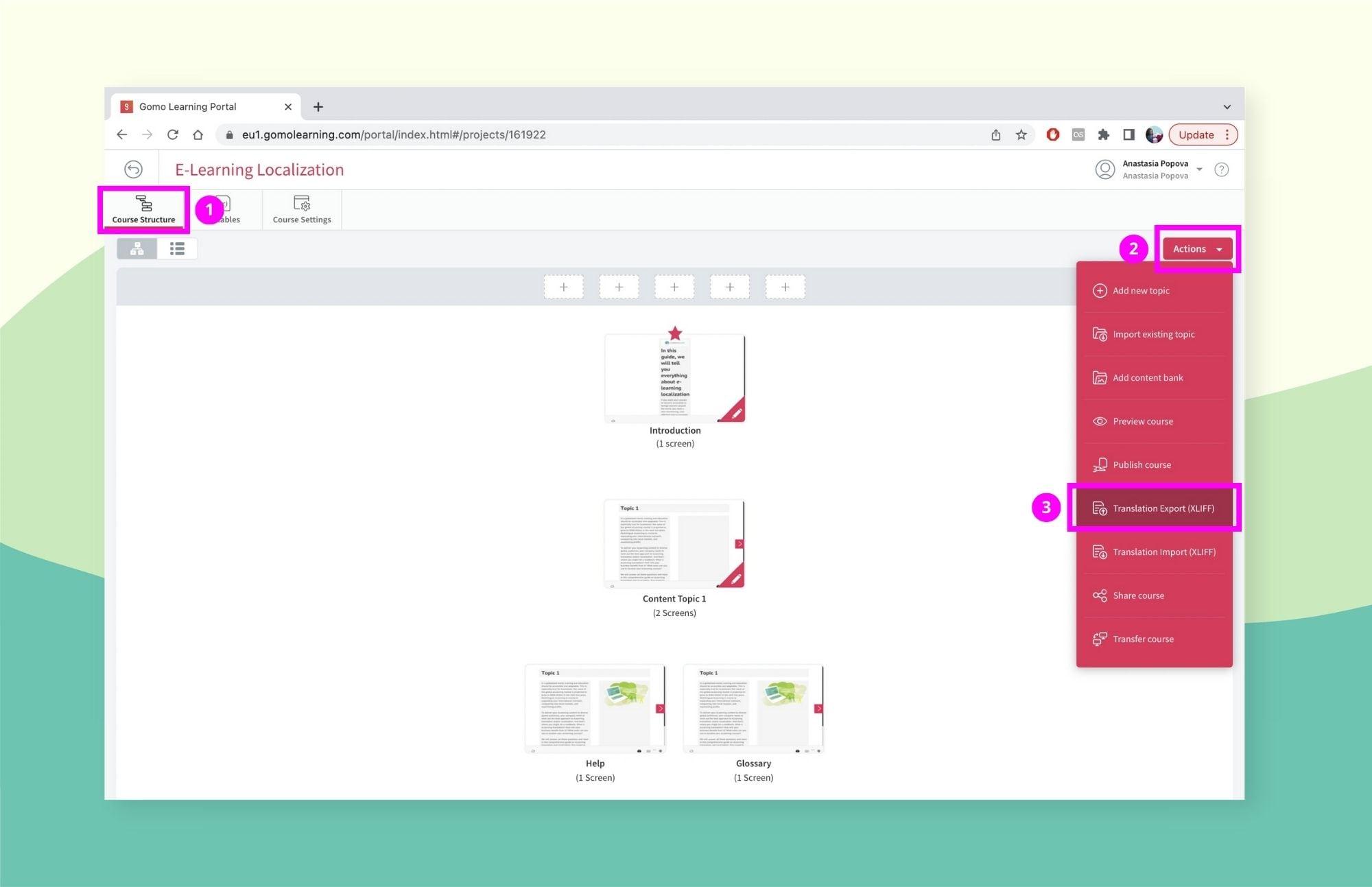Viewport: 1372px width, 887px height.
Task: Switch to list structure view
Action: click(177, 248)
